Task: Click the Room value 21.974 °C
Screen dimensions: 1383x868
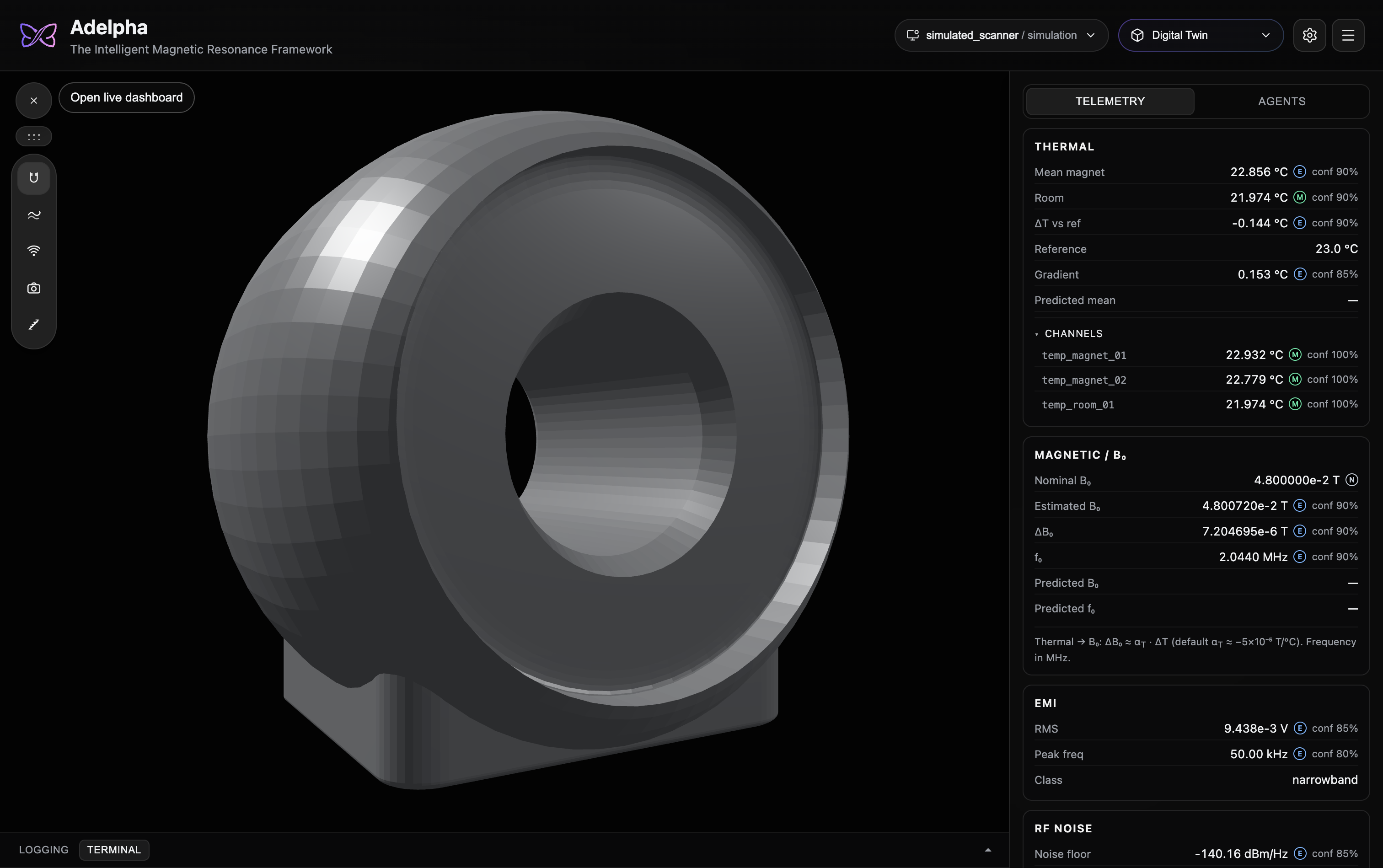Action: [1259, 198]
